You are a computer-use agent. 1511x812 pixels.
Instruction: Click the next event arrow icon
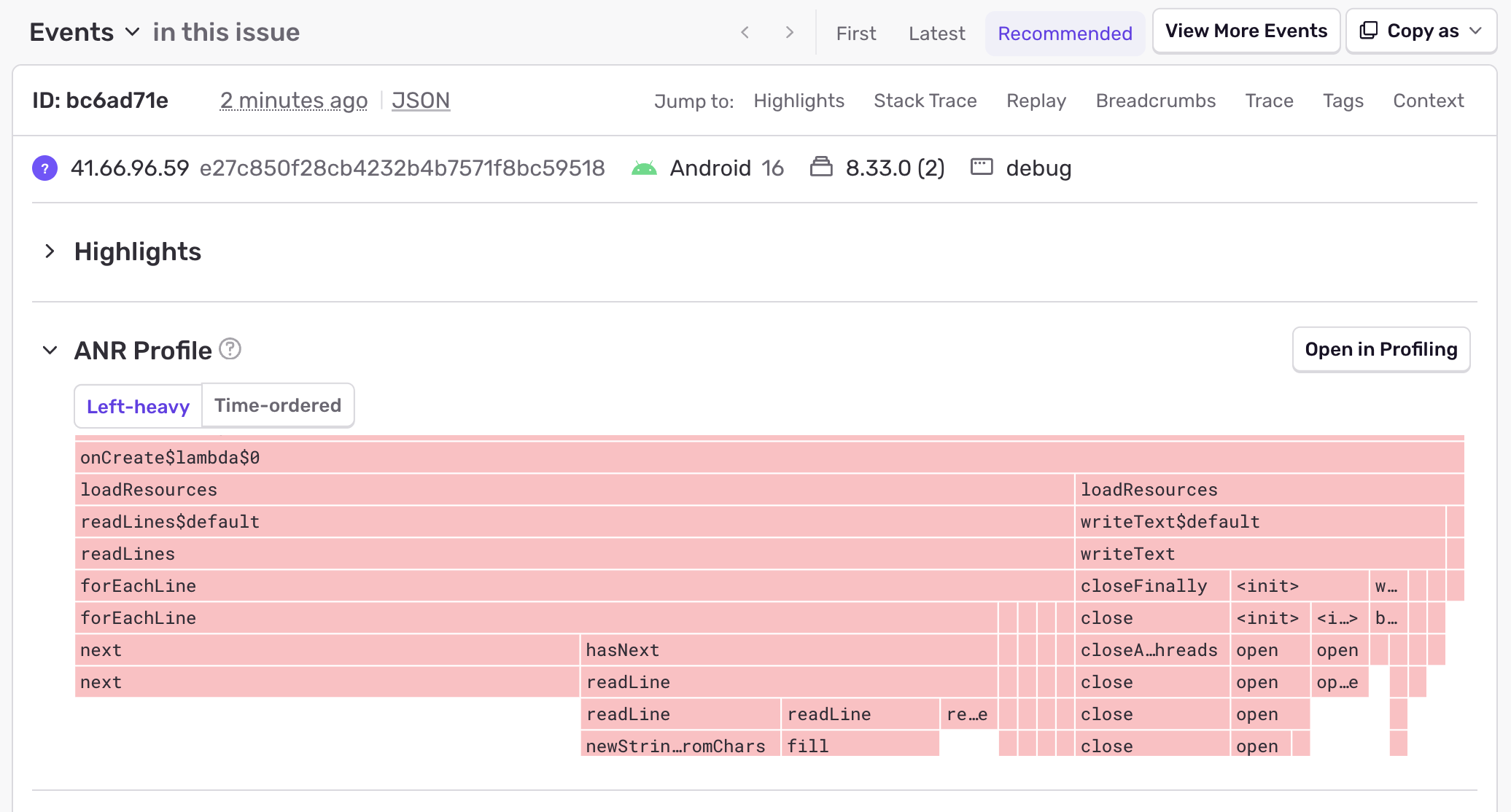(x=789, y=32)
